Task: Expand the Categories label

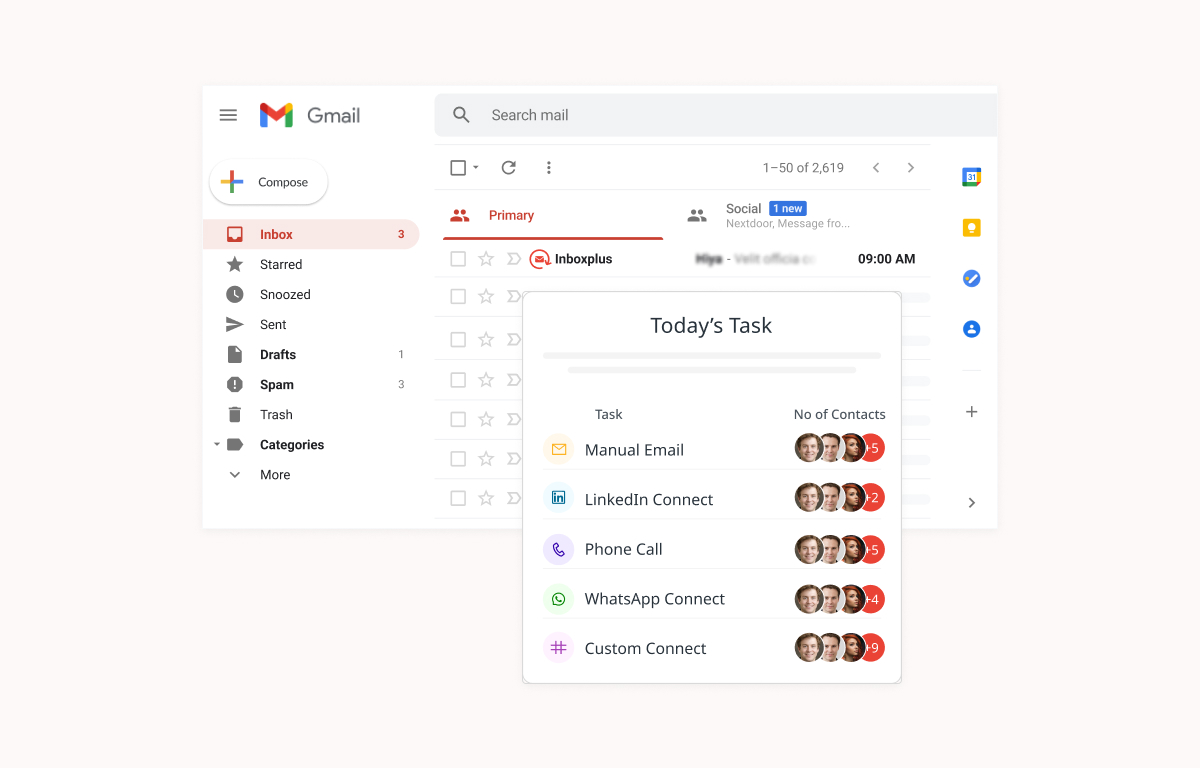Action: tap(217, 445)
